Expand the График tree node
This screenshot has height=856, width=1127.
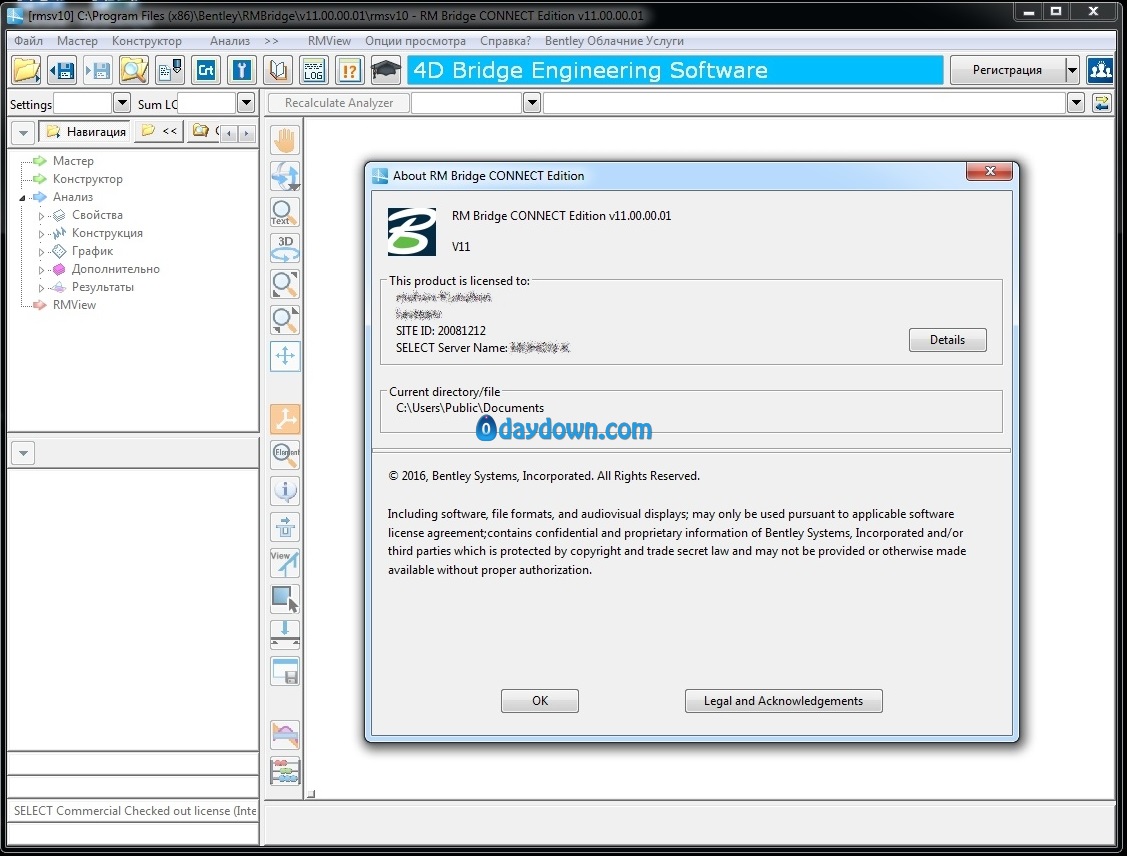[x=41, y=252]
